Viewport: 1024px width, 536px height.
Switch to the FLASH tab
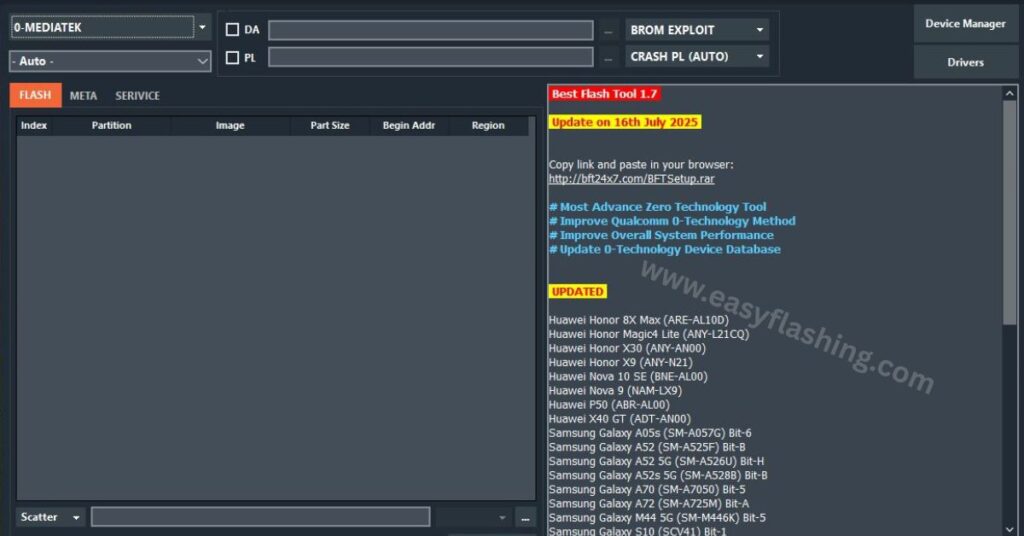(35, 95)
